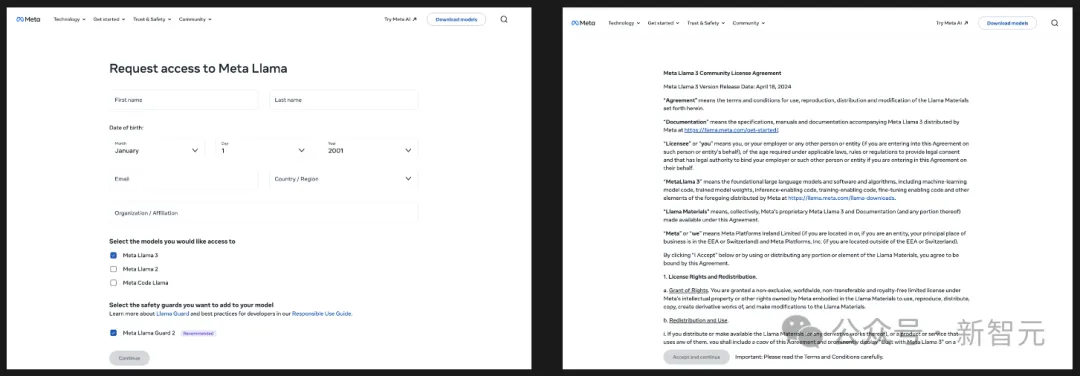This screenshot has height=376, width=1080.
Task: Click 'Select the models you would like access to'
Action: pyautogui.click(x=172, y=242)
